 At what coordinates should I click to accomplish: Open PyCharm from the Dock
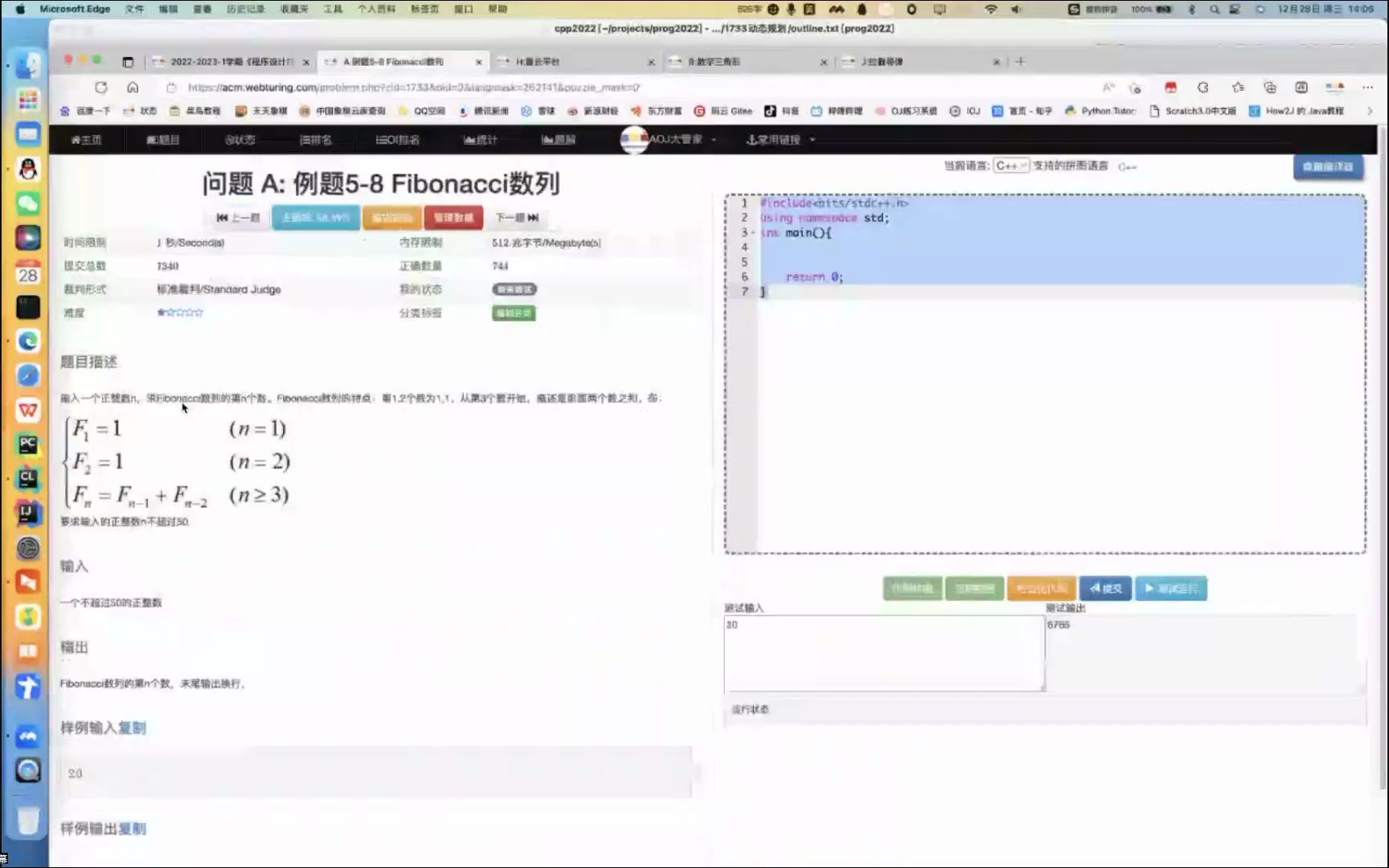pyautogui.click(x=28, y=444)
